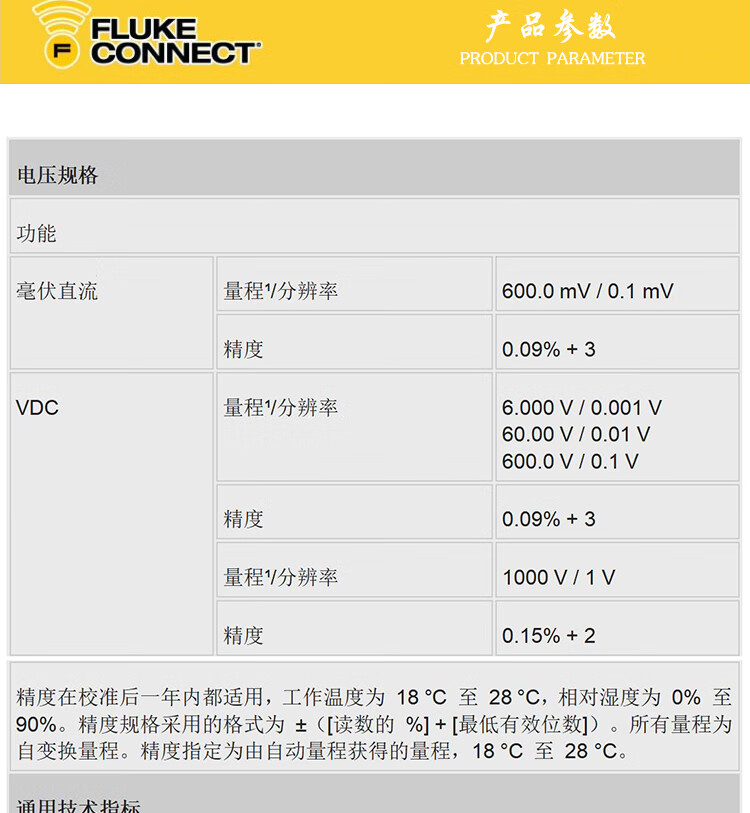Select the 功能 header row
The image size is (750, 813).
pos(374,226)
